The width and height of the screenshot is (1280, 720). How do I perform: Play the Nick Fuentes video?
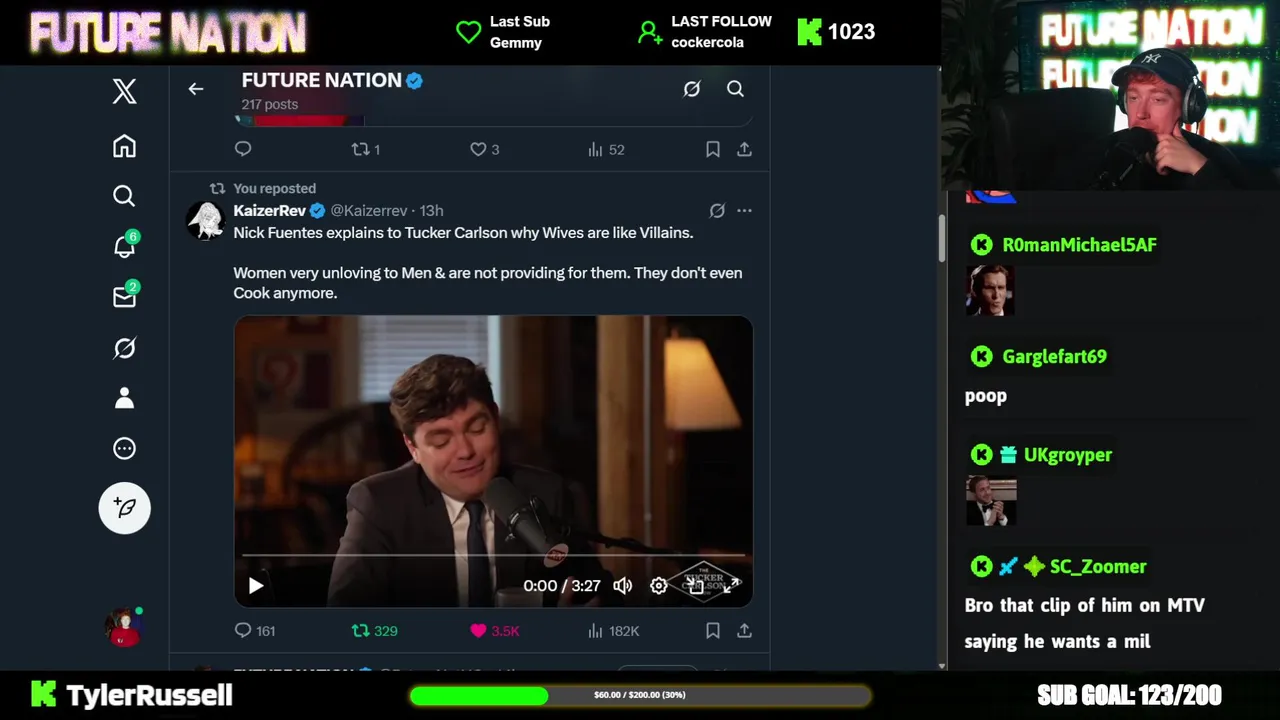pyautogui.click(x=256, y=586)
